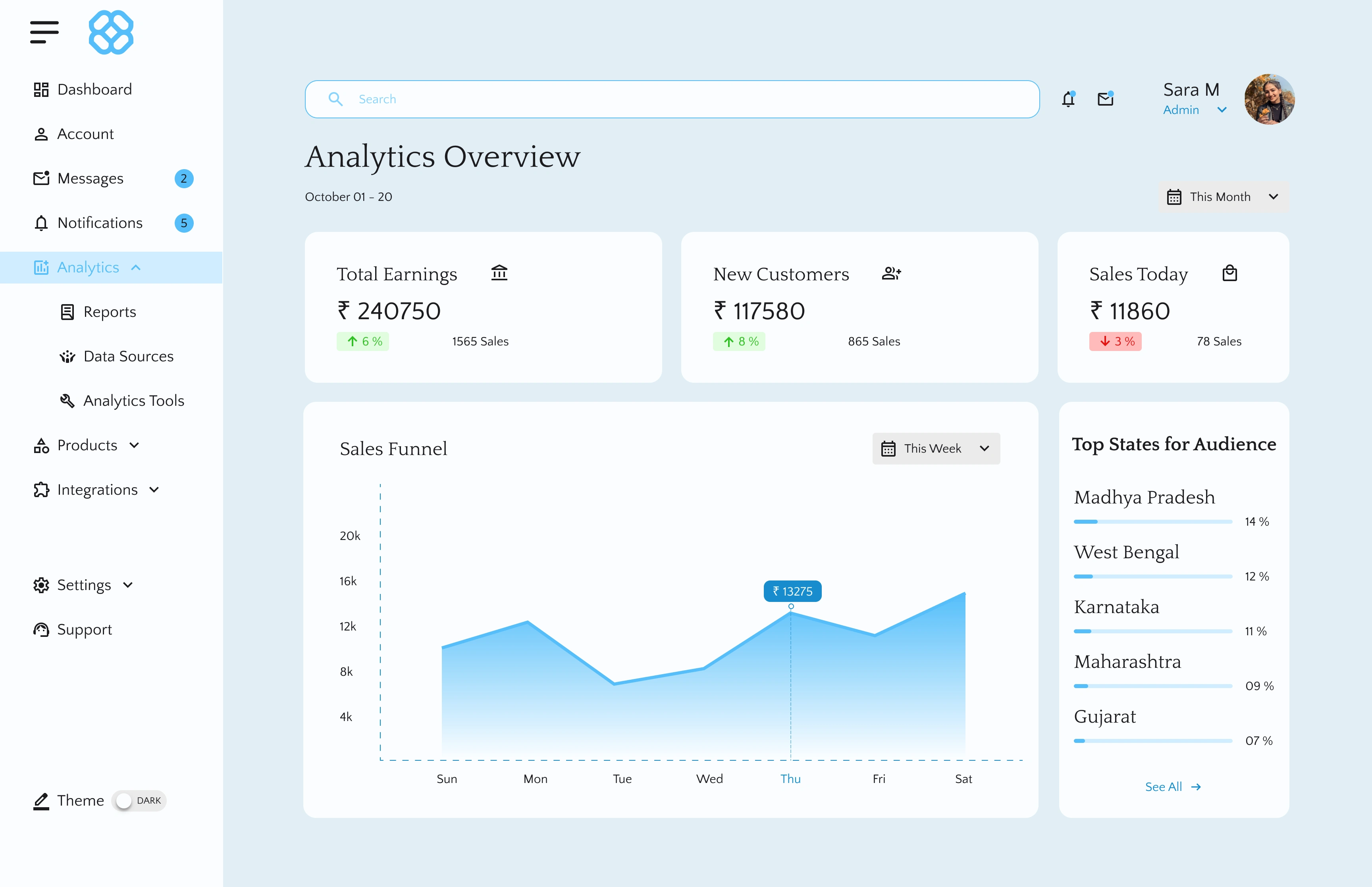The image size is (1372, 887).
Task: Open the This Week dropdown arrow
Action: point(985,449)
